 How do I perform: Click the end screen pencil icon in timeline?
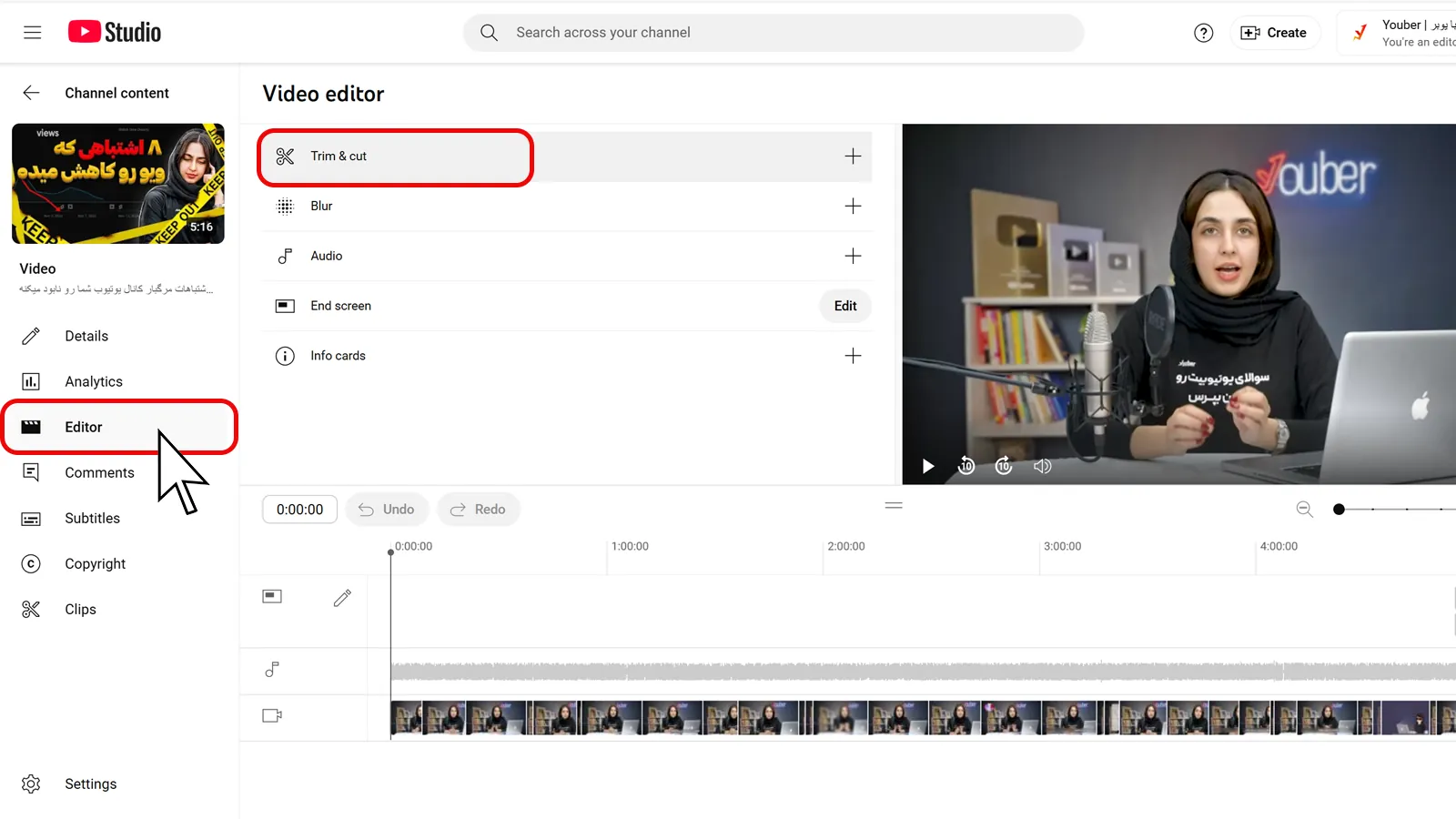(342, 598)
